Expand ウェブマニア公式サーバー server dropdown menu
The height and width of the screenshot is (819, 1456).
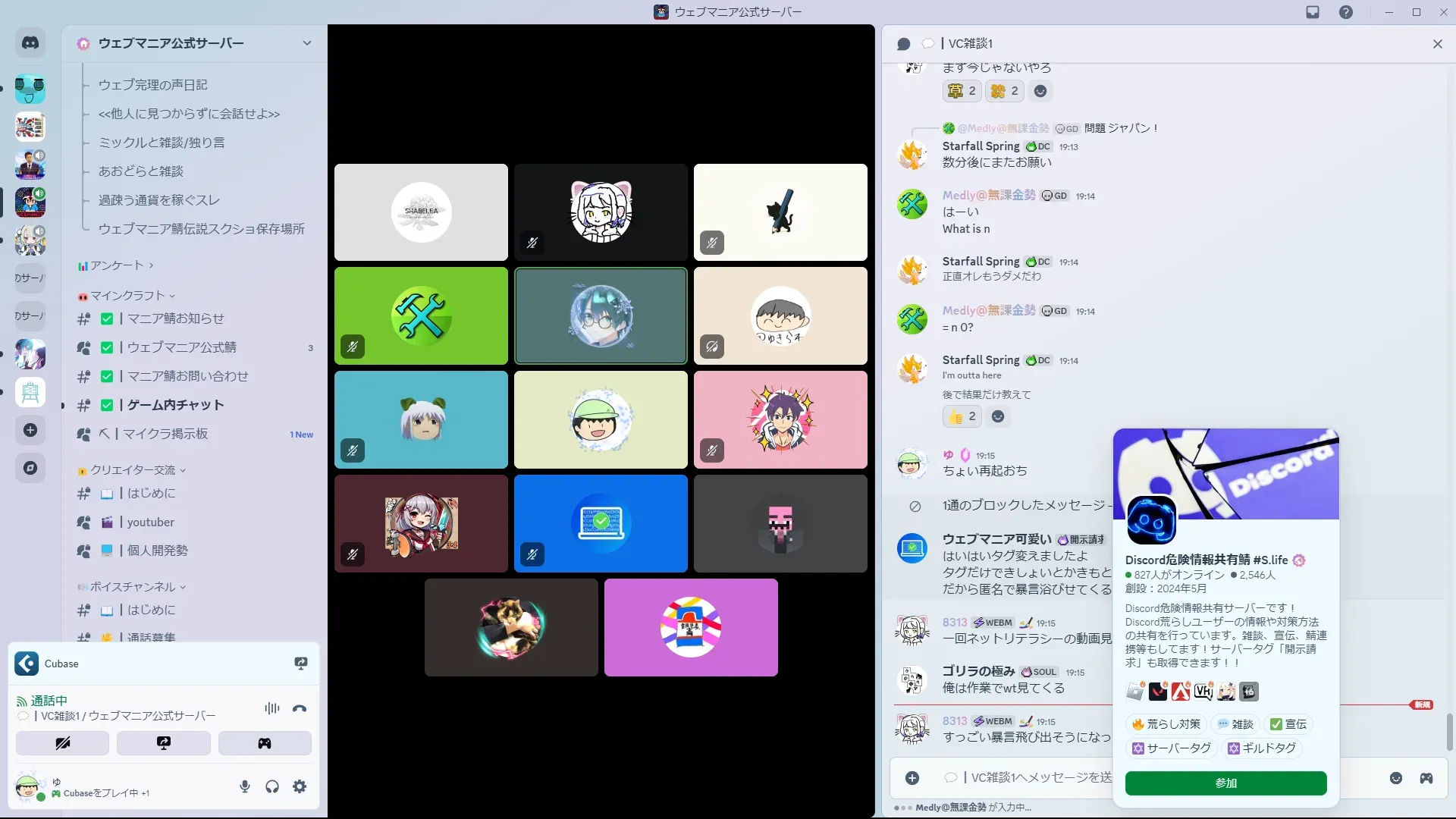306,43
